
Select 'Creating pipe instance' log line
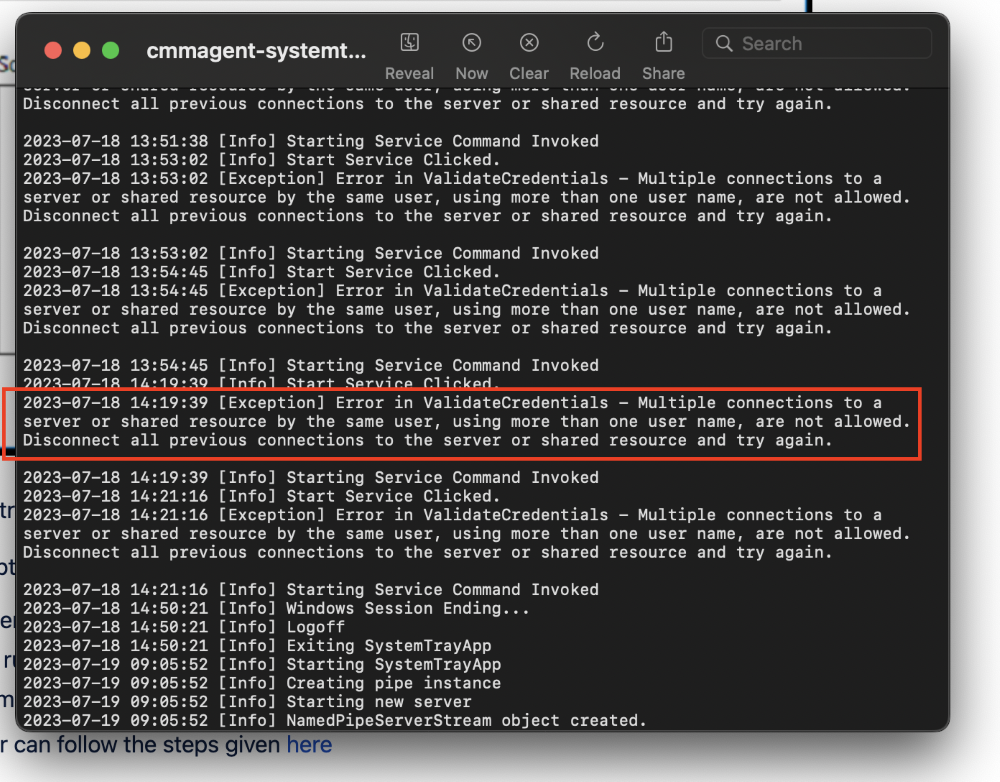tap(262, 683)
